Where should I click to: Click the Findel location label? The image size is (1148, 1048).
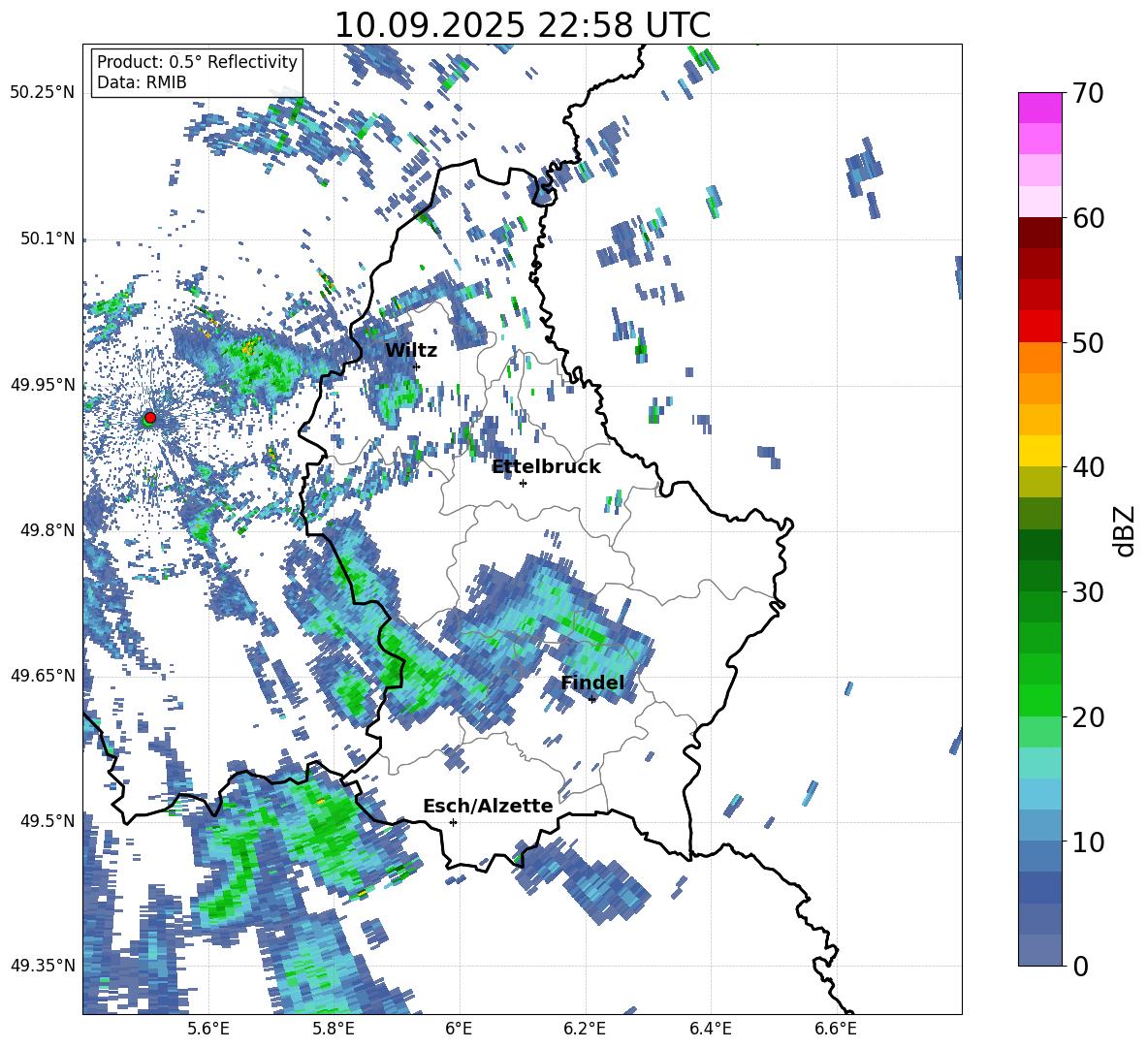(592, 683)
